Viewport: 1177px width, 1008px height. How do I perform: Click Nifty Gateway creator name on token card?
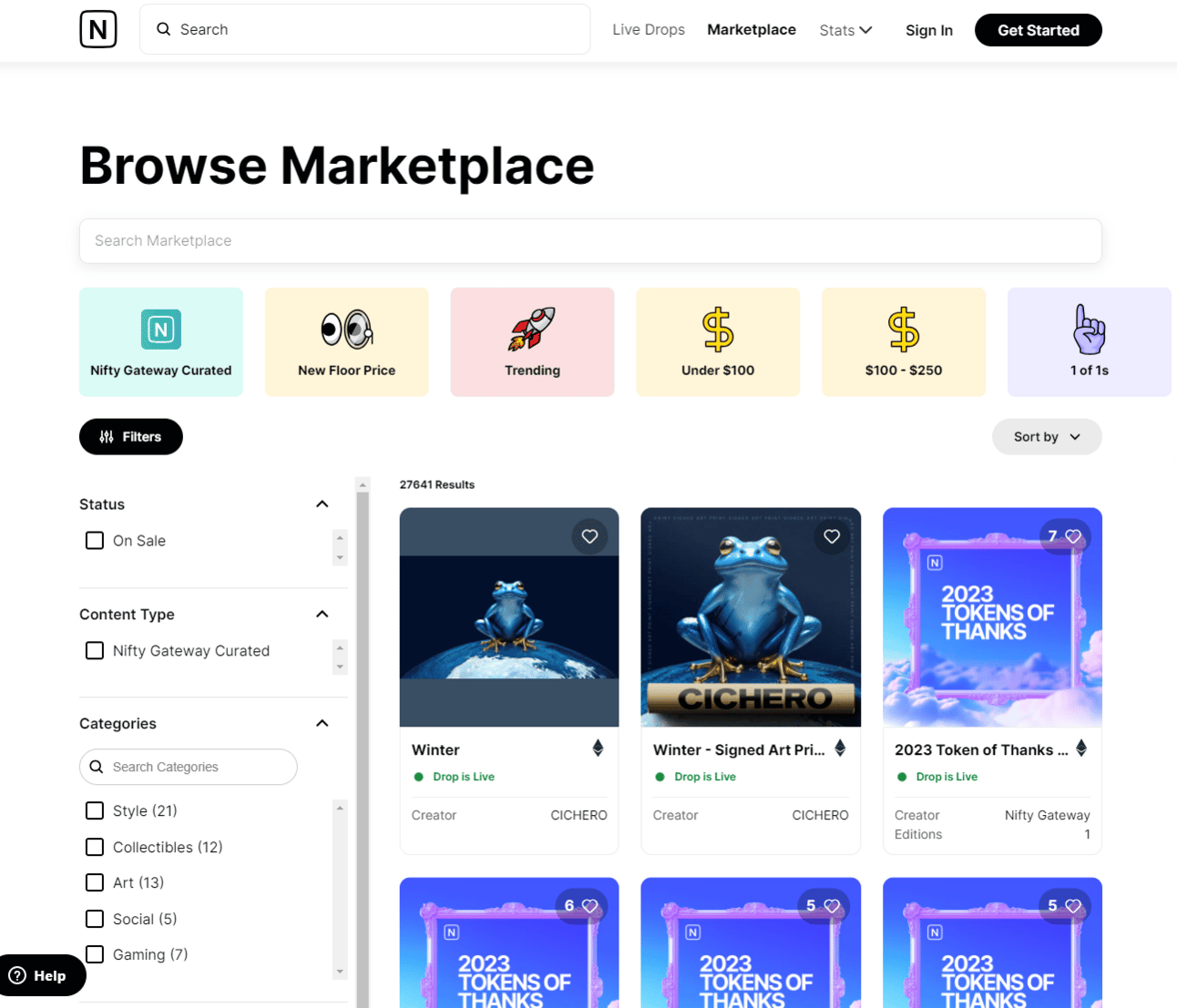[x=1048, y=816]
